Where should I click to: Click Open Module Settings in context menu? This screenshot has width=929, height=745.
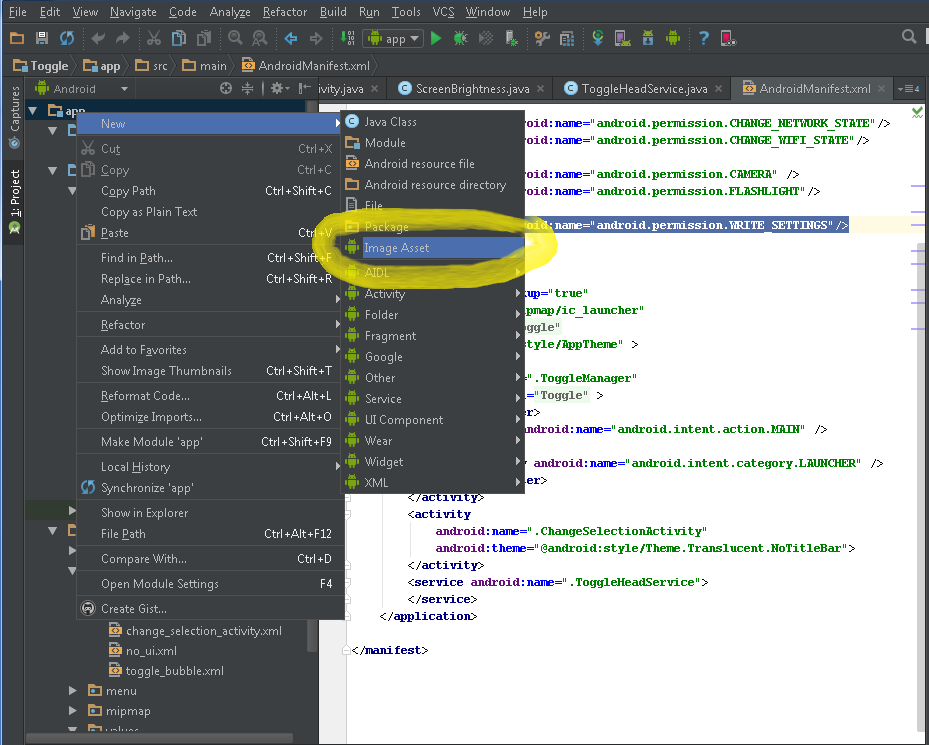point(159,584)
